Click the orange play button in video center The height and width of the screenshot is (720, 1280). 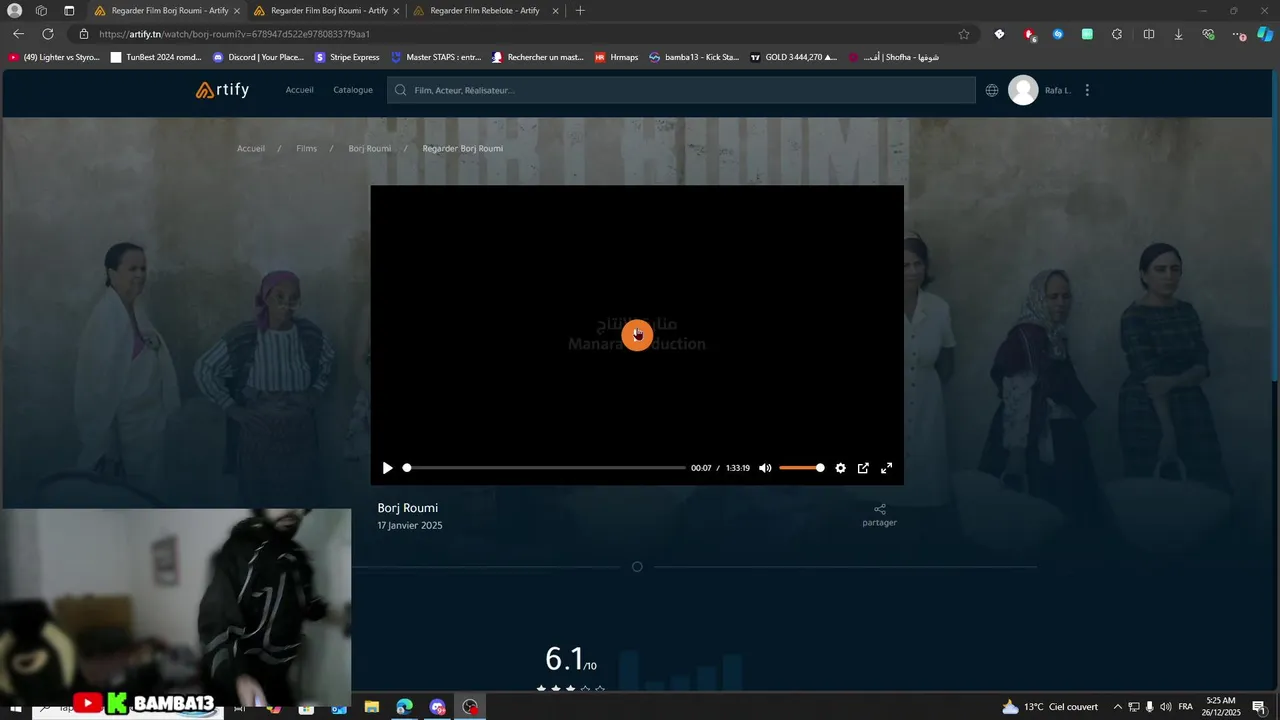coord(637,335)
